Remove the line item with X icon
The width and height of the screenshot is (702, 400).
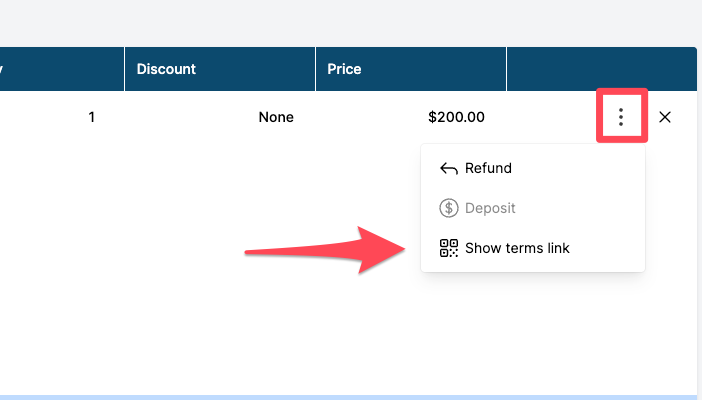pos(665,117)
